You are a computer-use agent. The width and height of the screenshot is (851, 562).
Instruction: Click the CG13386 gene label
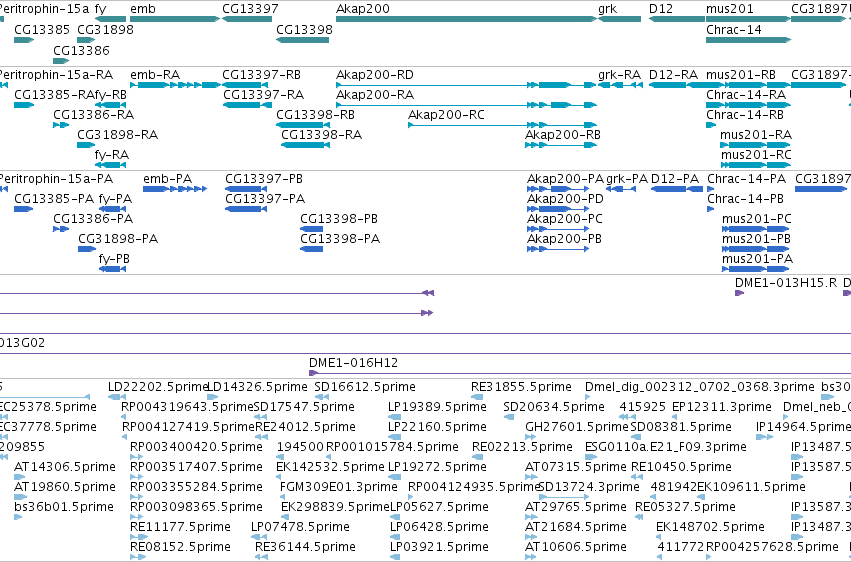[81, 50]
